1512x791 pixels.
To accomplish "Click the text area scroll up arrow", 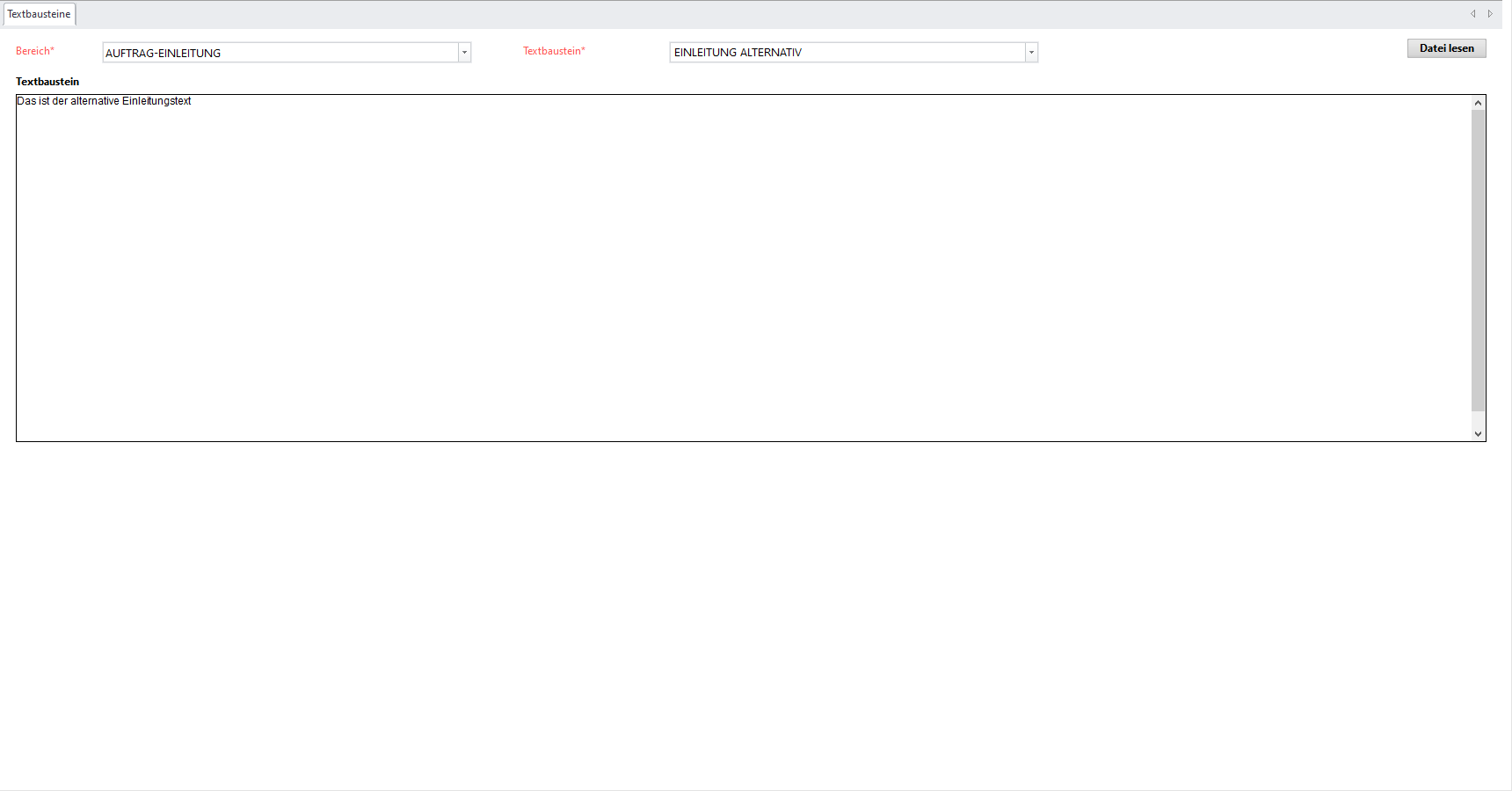I will coord(1478,103).
